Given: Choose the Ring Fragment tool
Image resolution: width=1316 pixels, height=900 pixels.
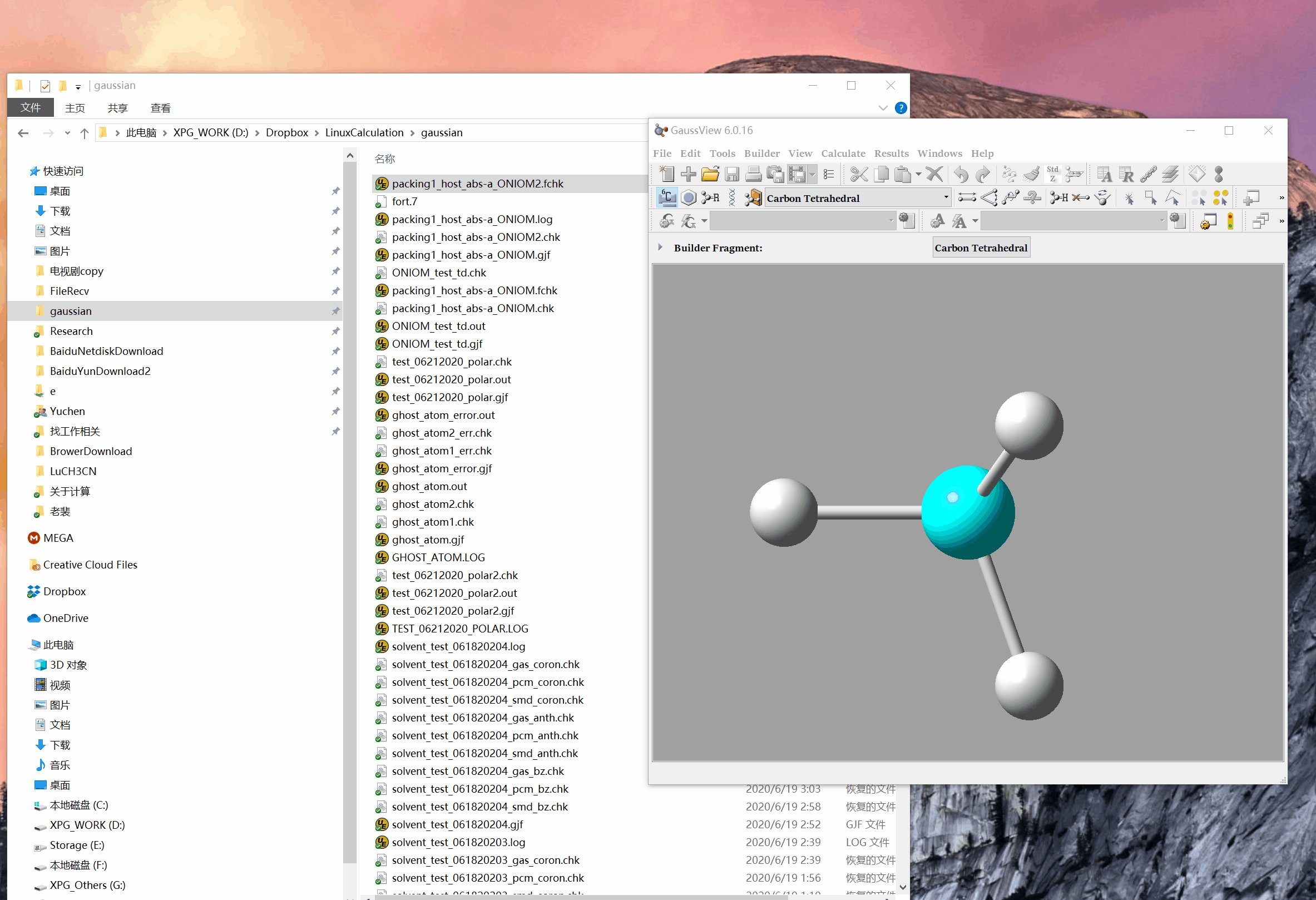Looking at the screenshot, I should 689,197.
